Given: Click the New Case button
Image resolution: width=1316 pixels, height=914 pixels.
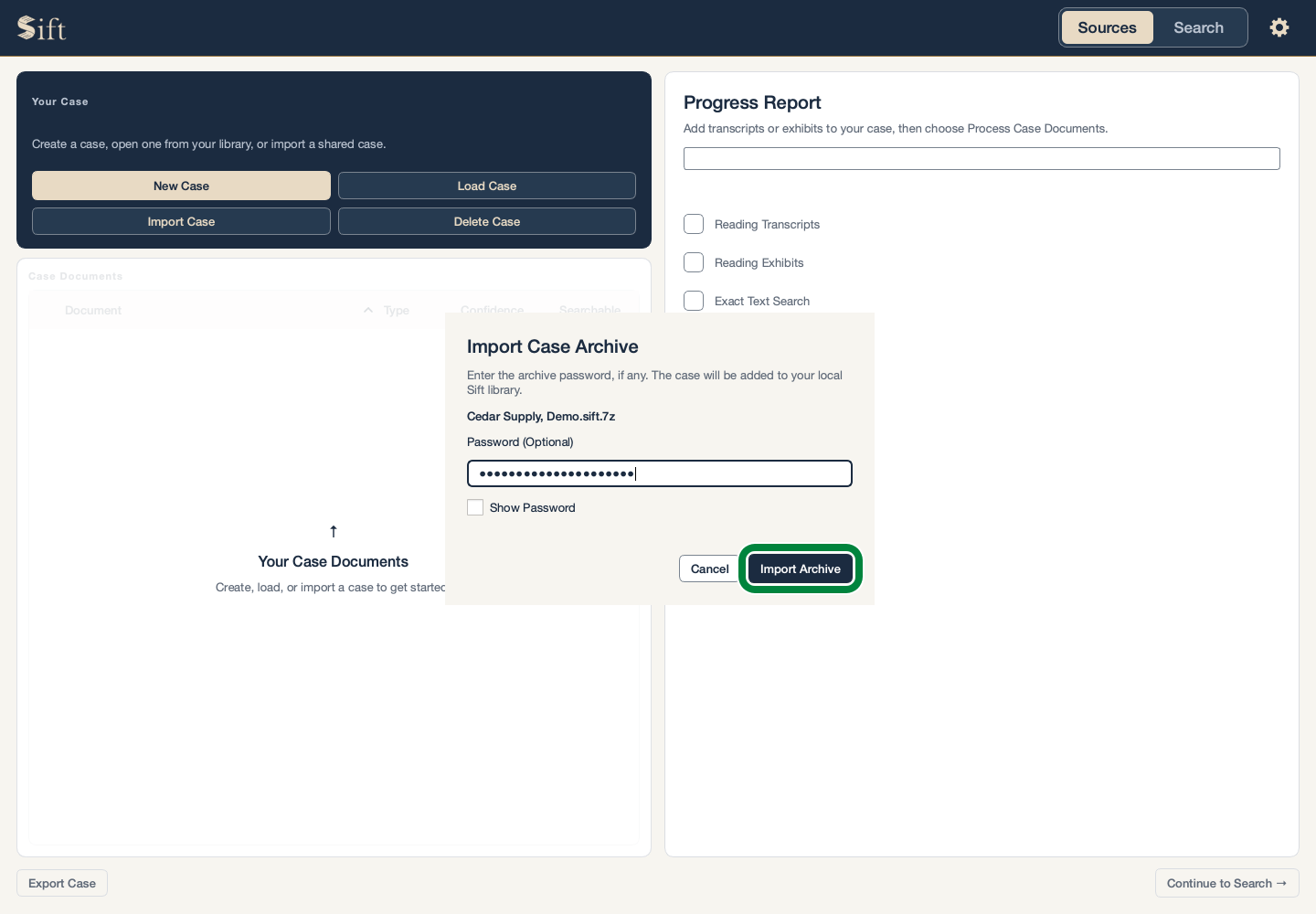Looking at the screenshot, I should pos(181,186).
